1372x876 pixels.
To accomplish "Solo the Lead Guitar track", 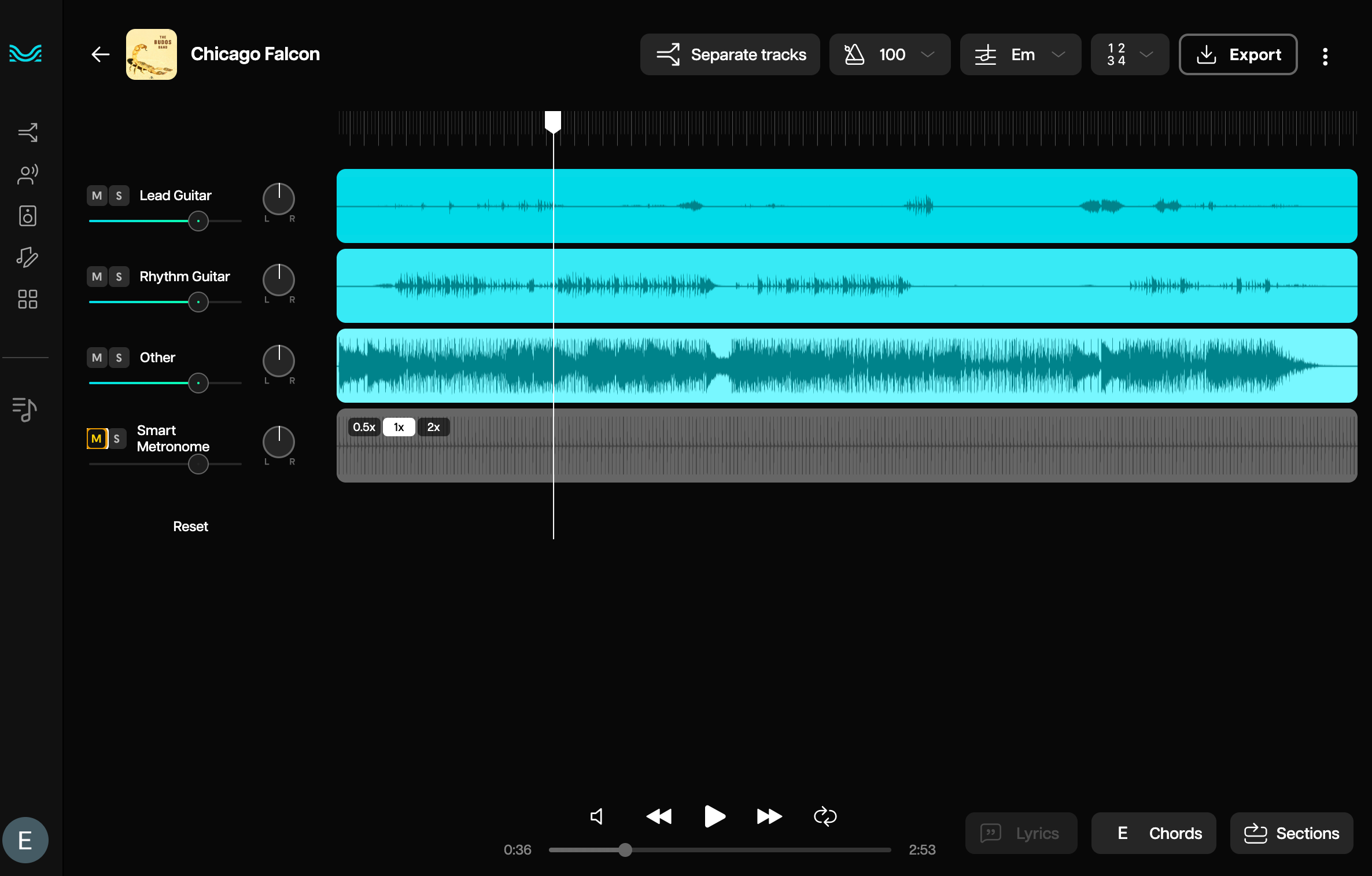I will point(119,196).
